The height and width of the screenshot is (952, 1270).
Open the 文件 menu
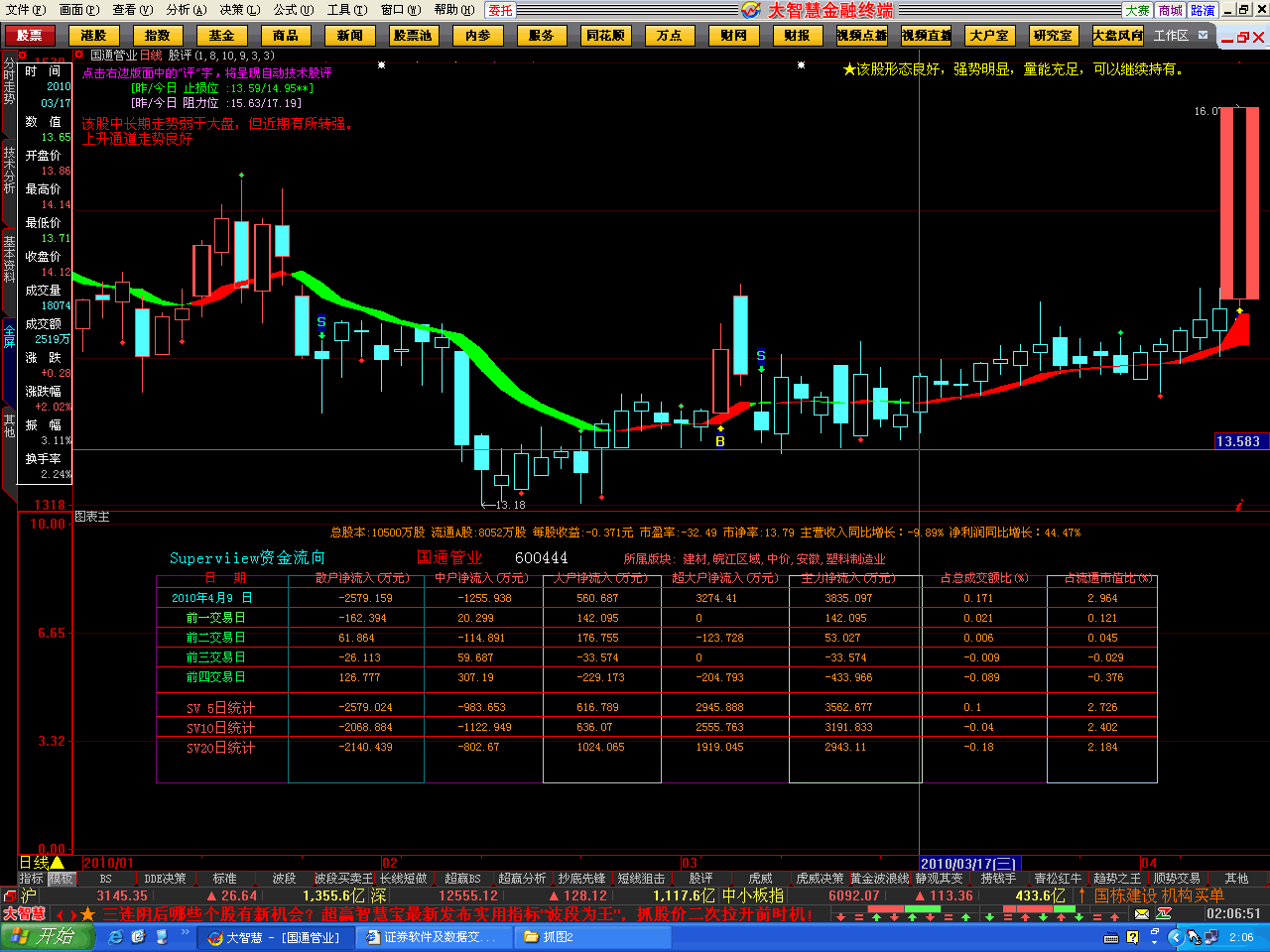point(25,10)
